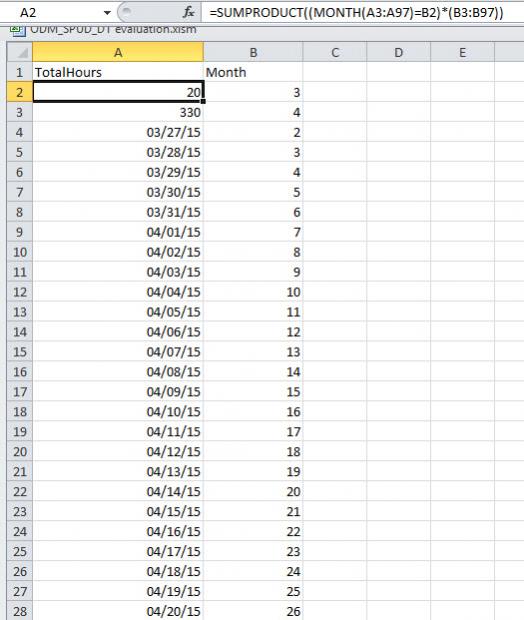Screen dimensions: 524x620
Task: Select cell with date 04/01/15
Action: click(x=118, y=232)
